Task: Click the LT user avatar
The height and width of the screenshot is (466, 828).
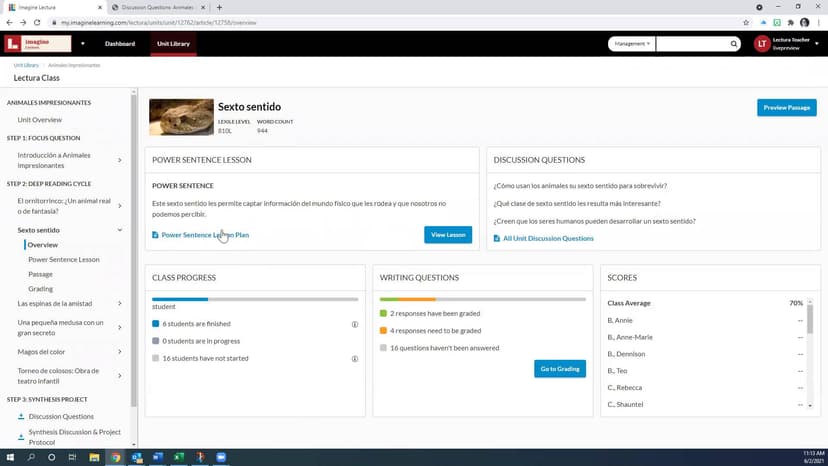Action: (762, 44)
